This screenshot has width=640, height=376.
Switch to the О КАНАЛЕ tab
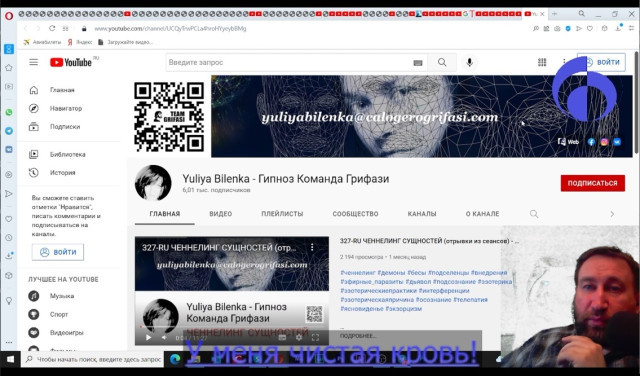[x=482, y=214]
